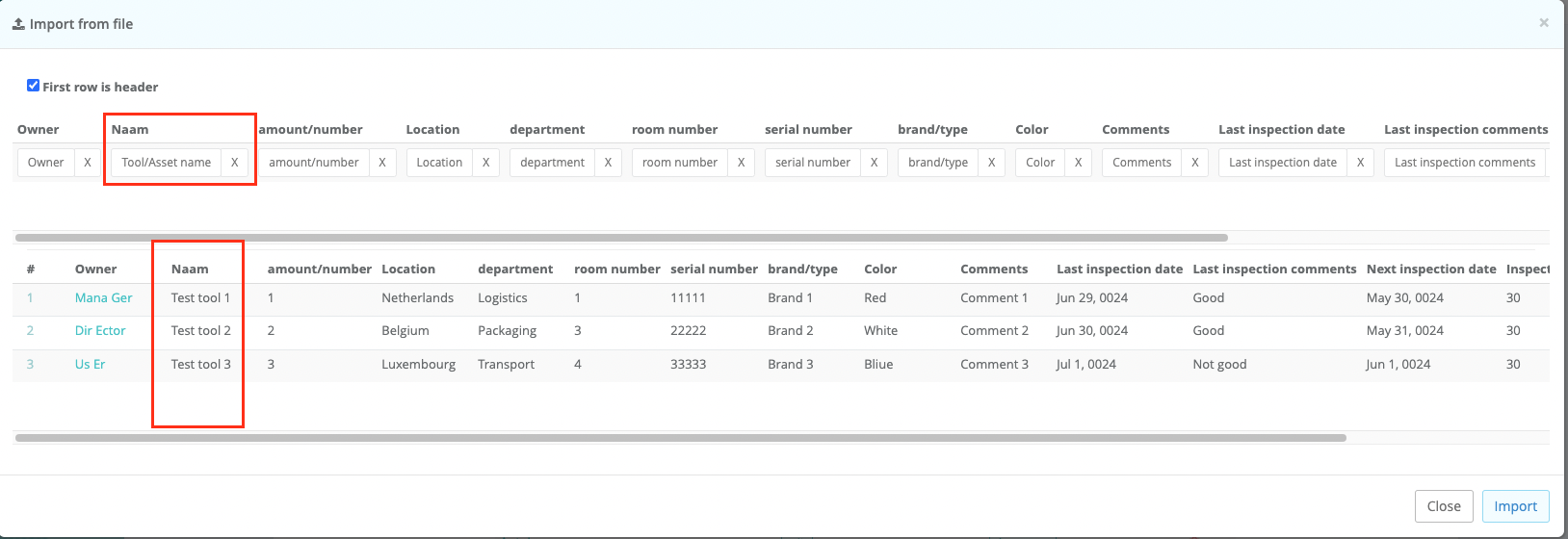
Task: Click serial number 11111 cell
Action: 689,298
